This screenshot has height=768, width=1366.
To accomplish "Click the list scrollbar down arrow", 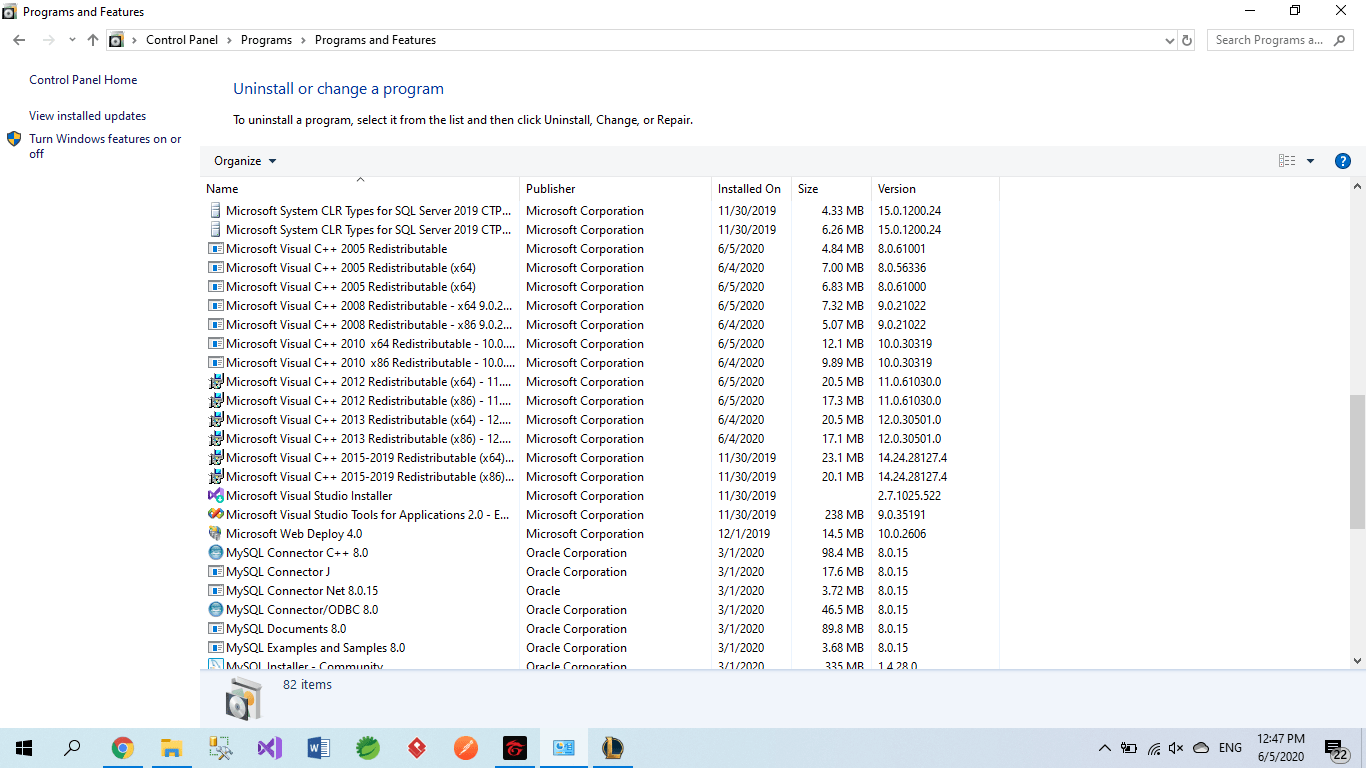I will click(x=1357, y=661).
